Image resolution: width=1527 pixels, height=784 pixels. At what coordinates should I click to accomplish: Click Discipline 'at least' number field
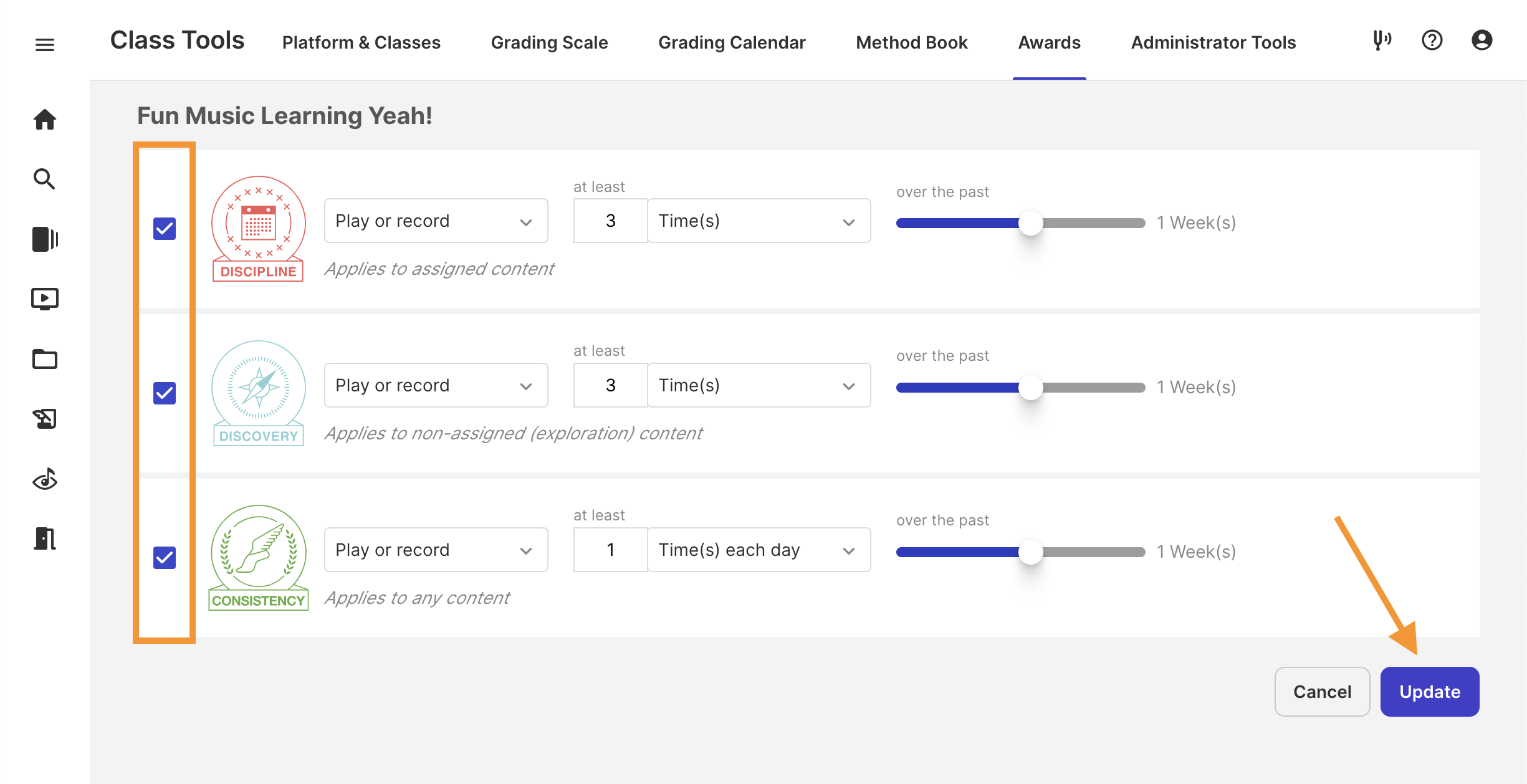pos(611,221)
